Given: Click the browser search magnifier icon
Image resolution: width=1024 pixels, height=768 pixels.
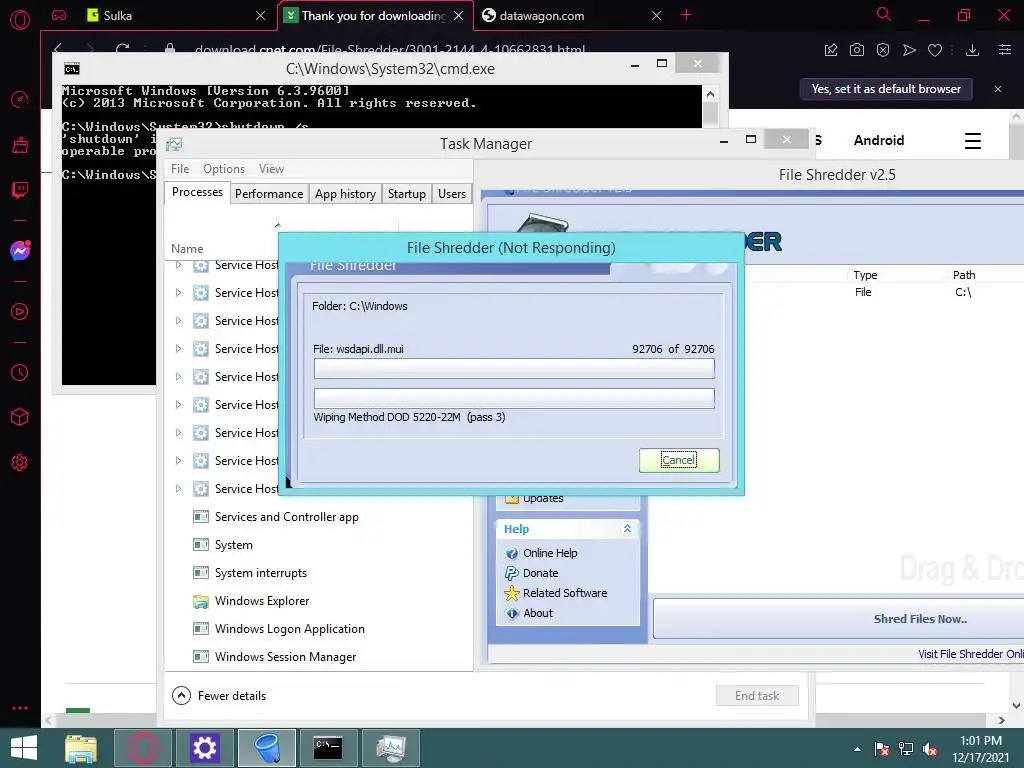Looking at the screenshot, I should point(884,14).
